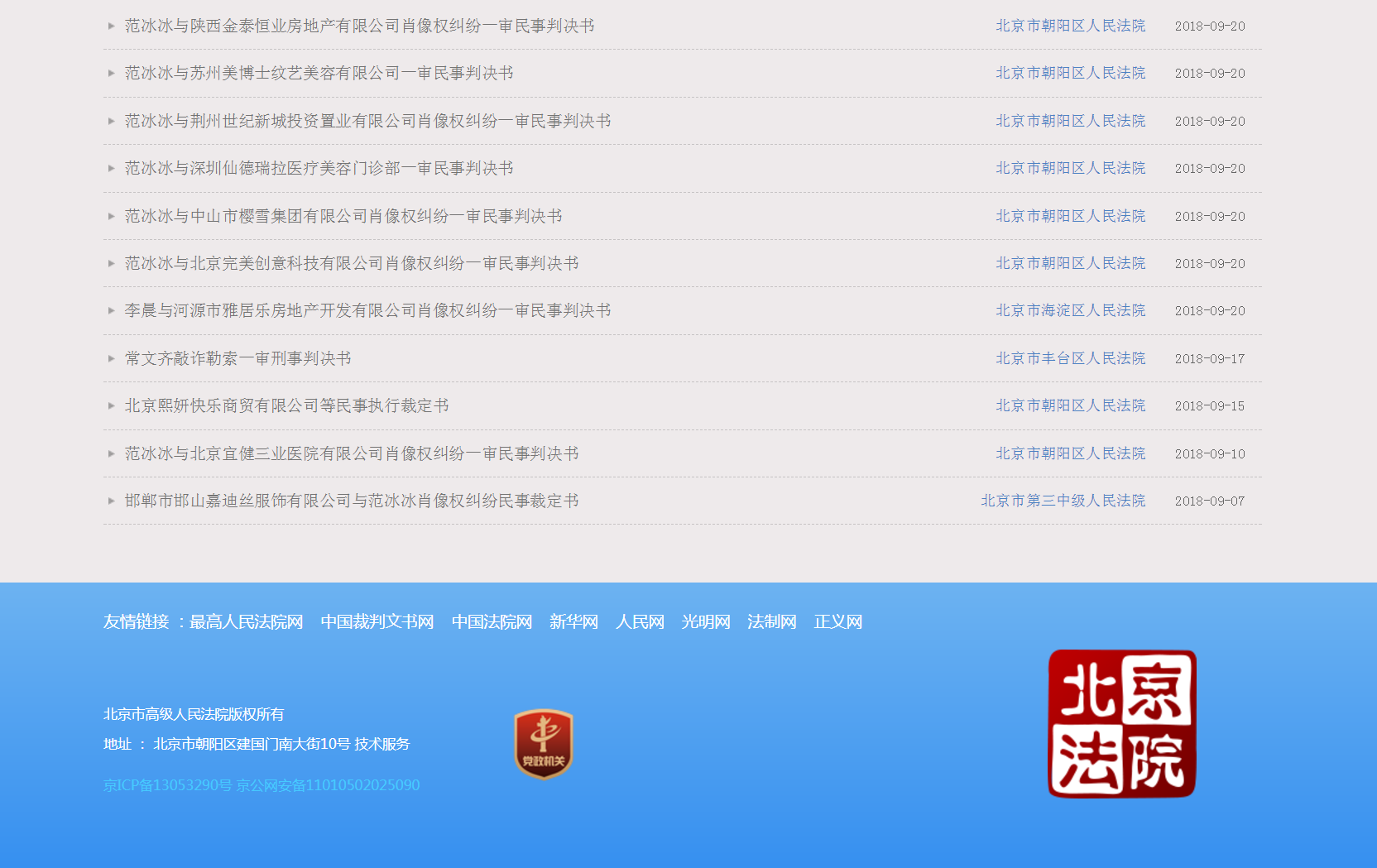Visit 中国裁判文书网 footer link
The height and width of the screenshot is (868, 1377).
click(377, 621)
